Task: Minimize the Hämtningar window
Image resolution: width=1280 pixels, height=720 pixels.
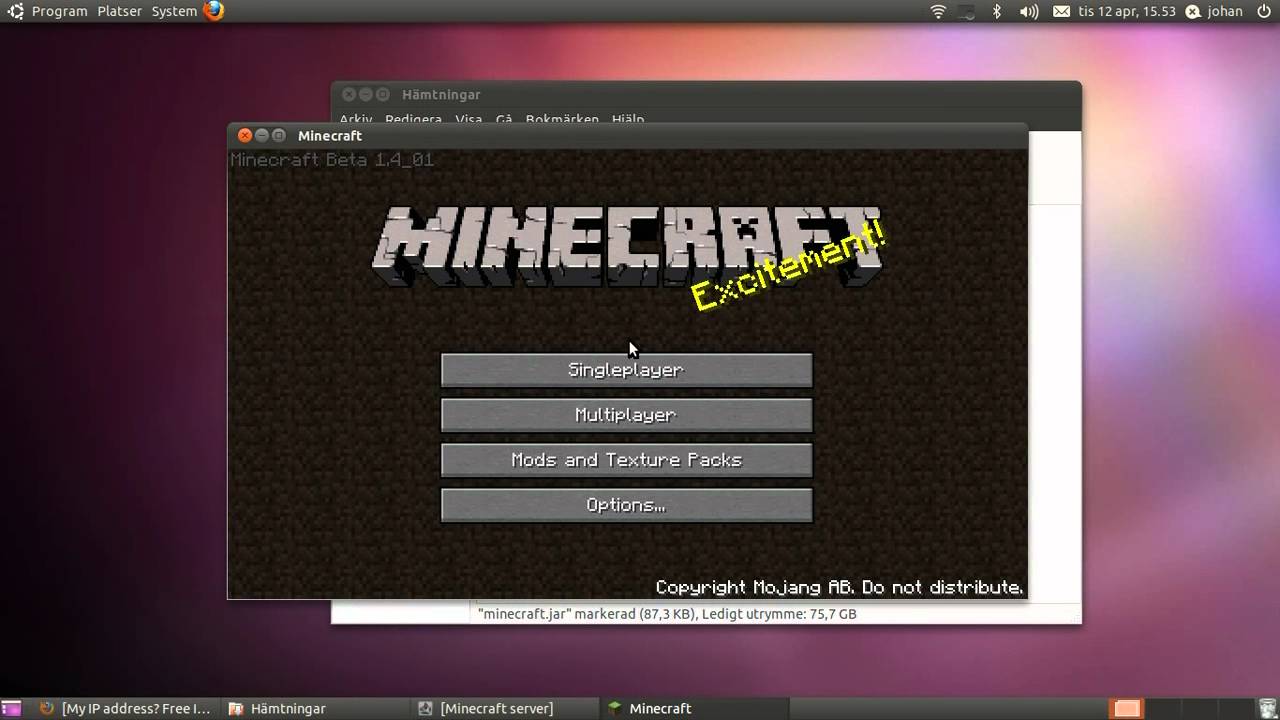Action: pyautogui.click(x=366, y=95)
